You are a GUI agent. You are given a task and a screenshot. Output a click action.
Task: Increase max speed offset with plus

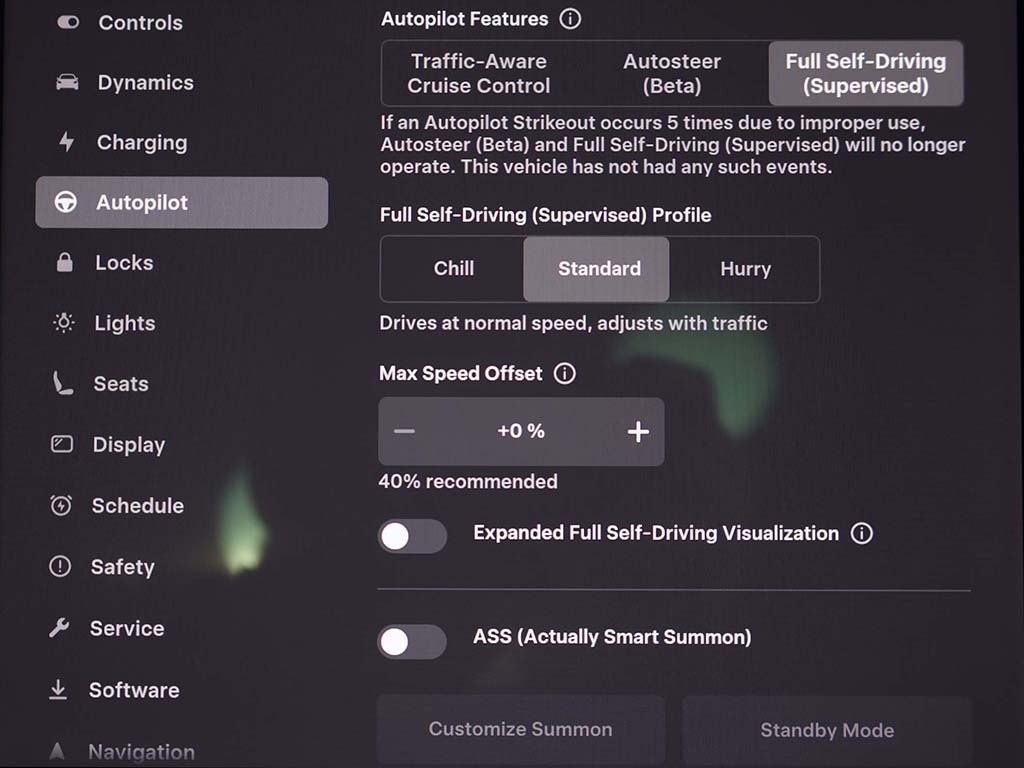pos(638,432)
